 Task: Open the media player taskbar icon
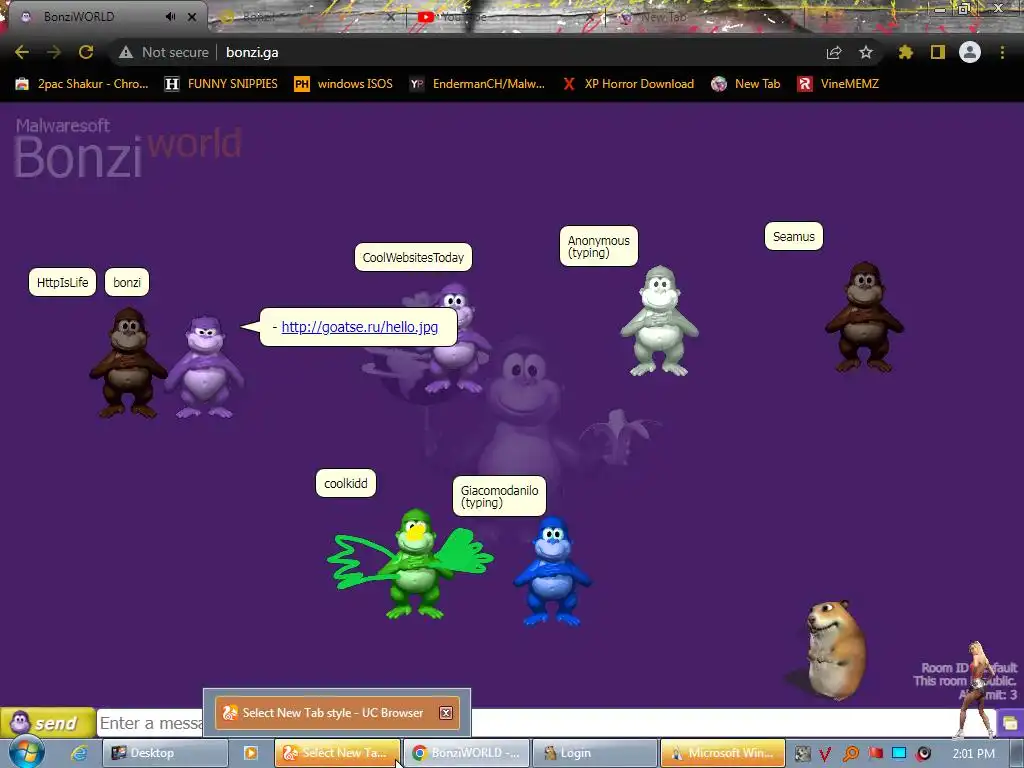point(251,753)
